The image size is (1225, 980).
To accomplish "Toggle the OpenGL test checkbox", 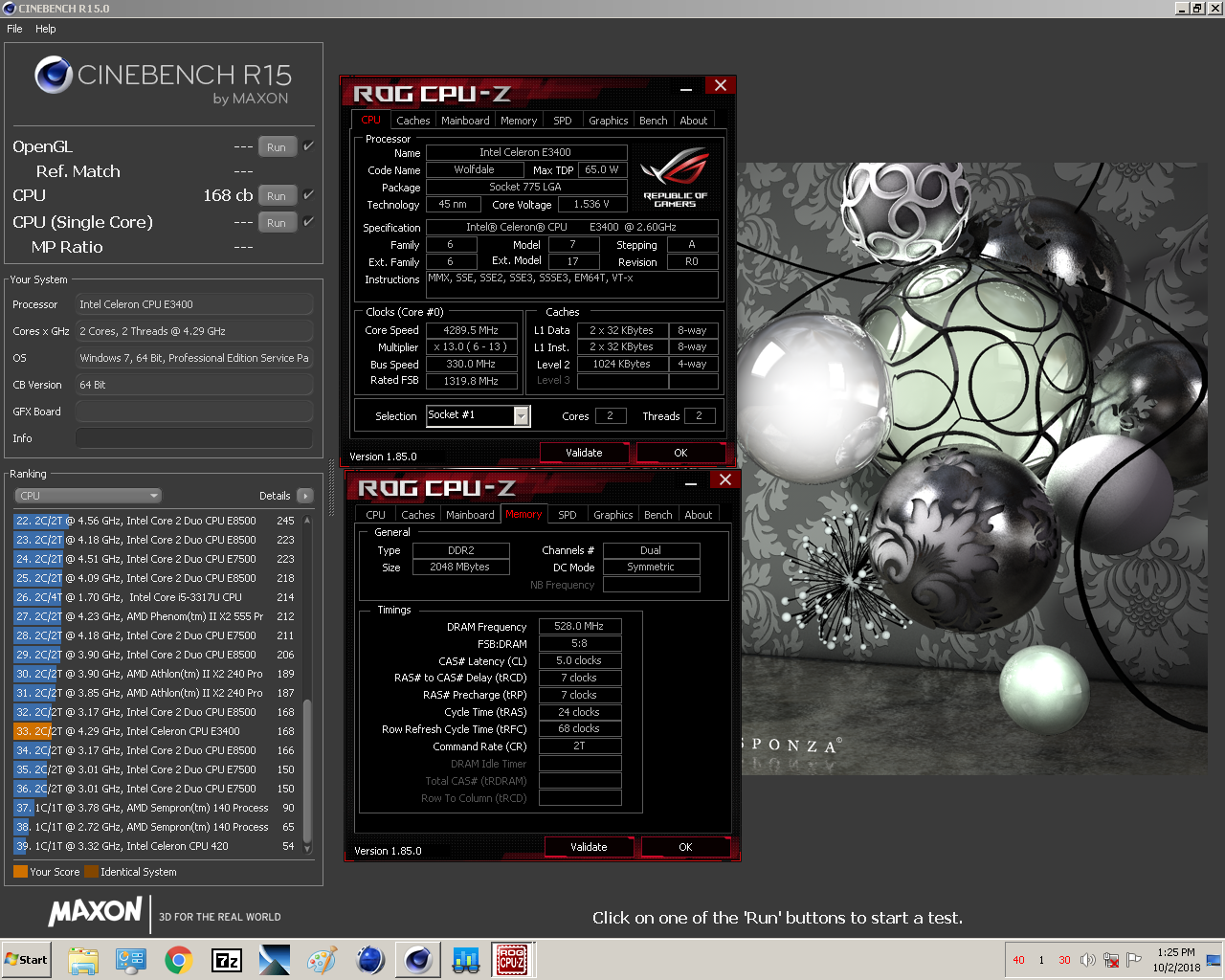I will tap(308, 146).
